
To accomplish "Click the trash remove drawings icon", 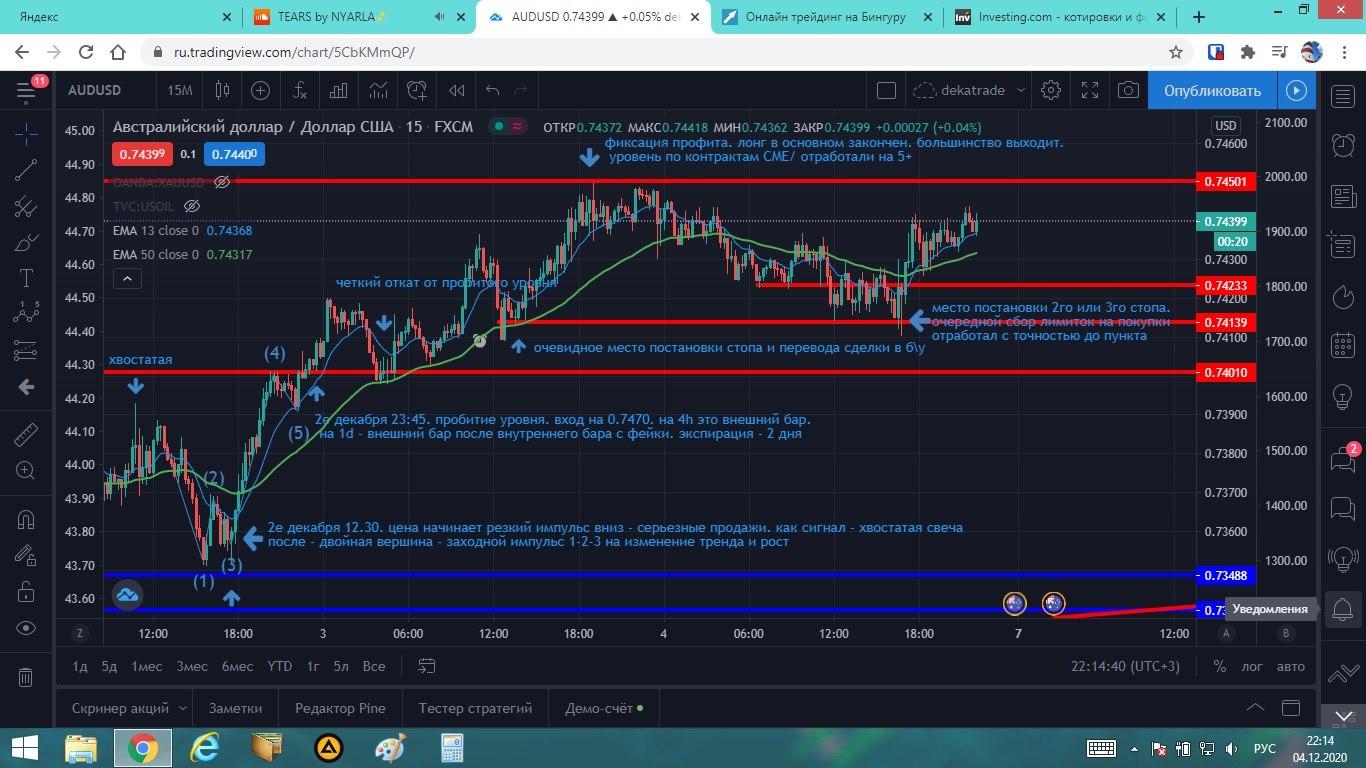I will [x=26, y=677].
